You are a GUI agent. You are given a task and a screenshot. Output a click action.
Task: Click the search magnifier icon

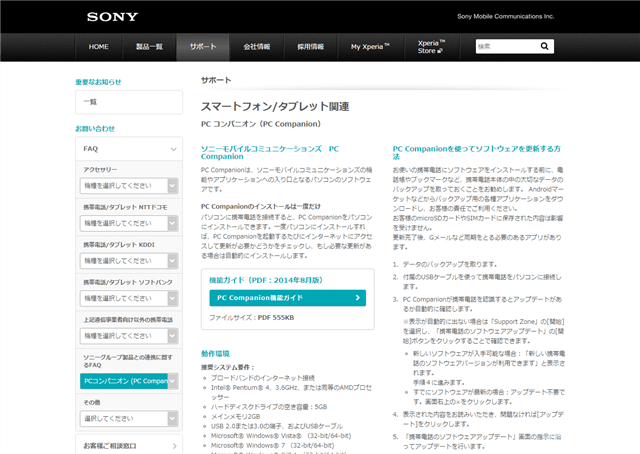pos(544,46)
